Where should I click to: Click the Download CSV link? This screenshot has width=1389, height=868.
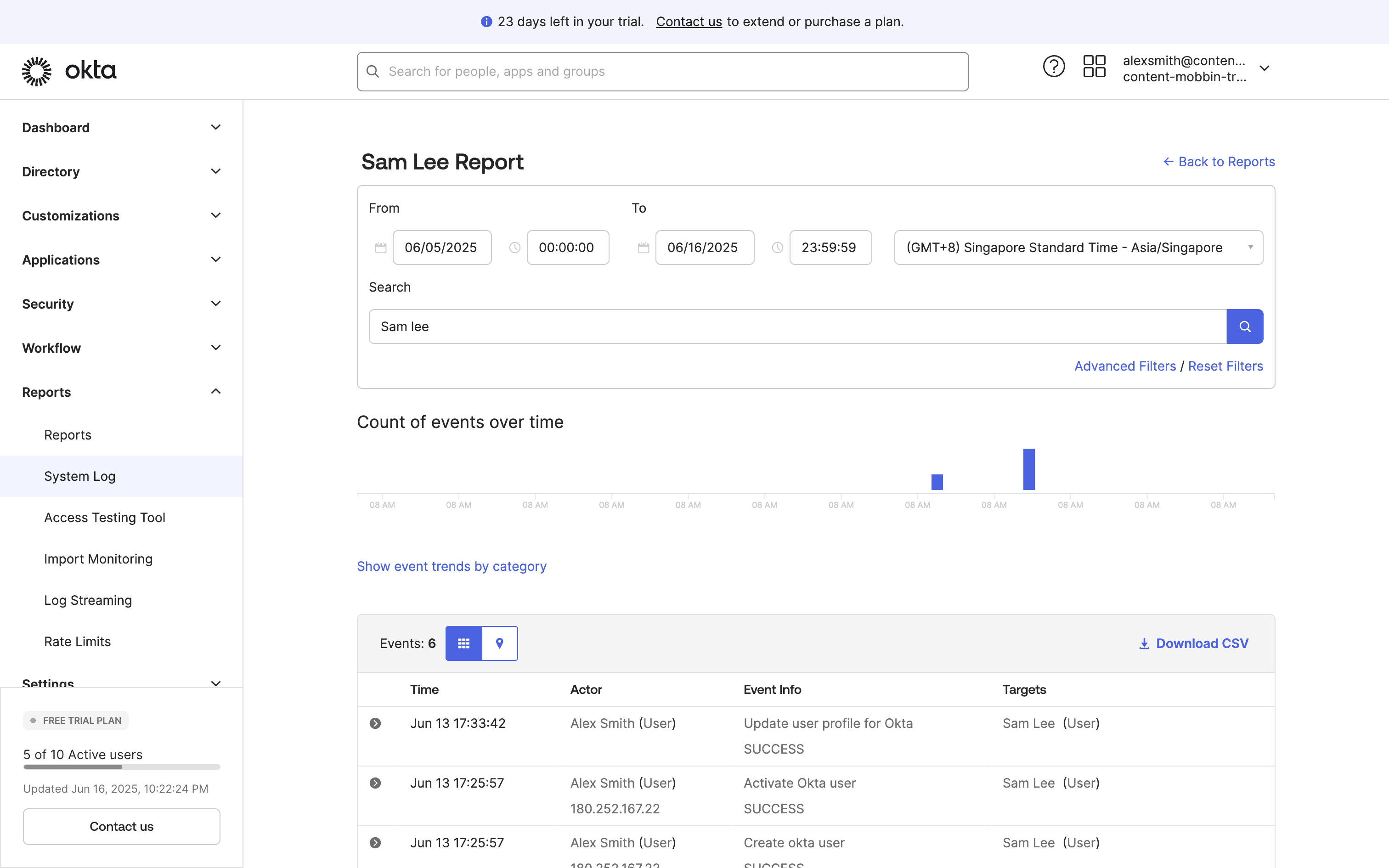coord(1194,643)
